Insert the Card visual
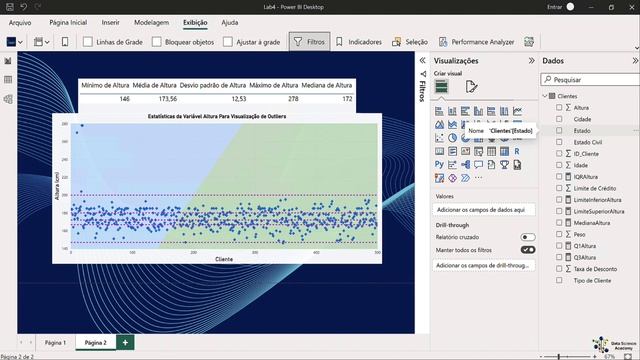 point(439,151)
